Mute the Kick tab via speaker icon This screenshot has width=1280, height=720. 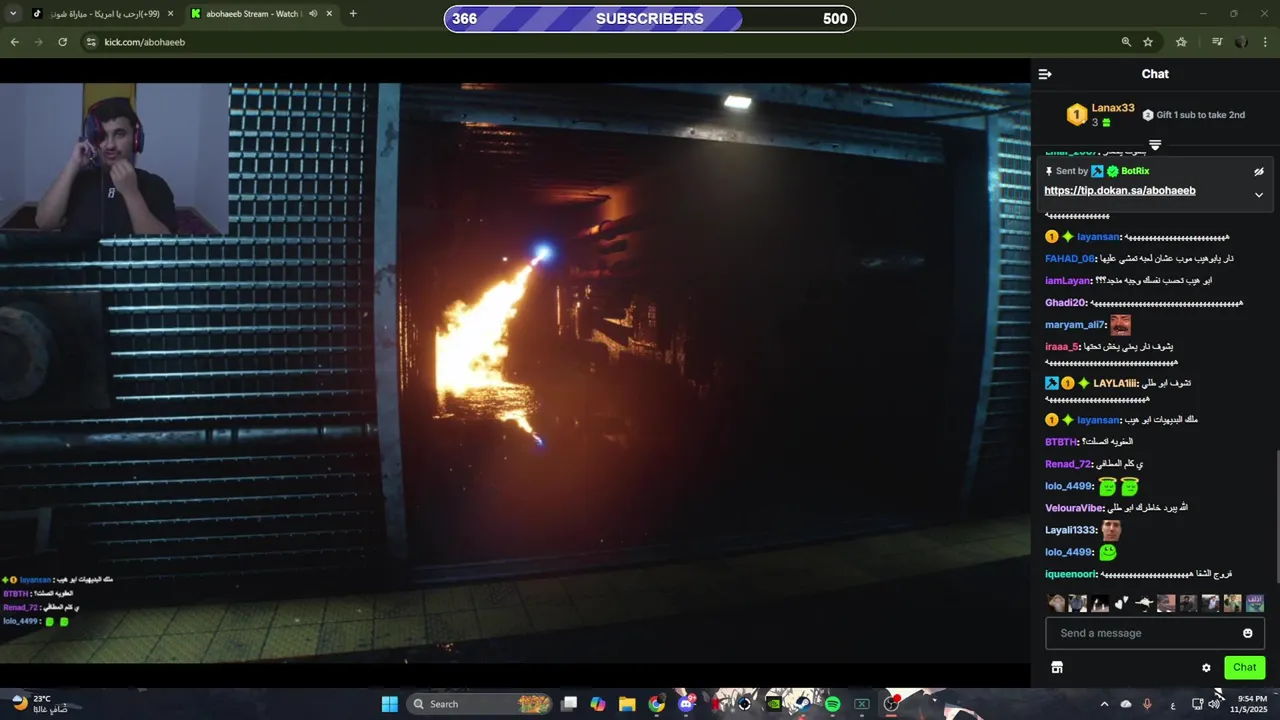(313, 14)
